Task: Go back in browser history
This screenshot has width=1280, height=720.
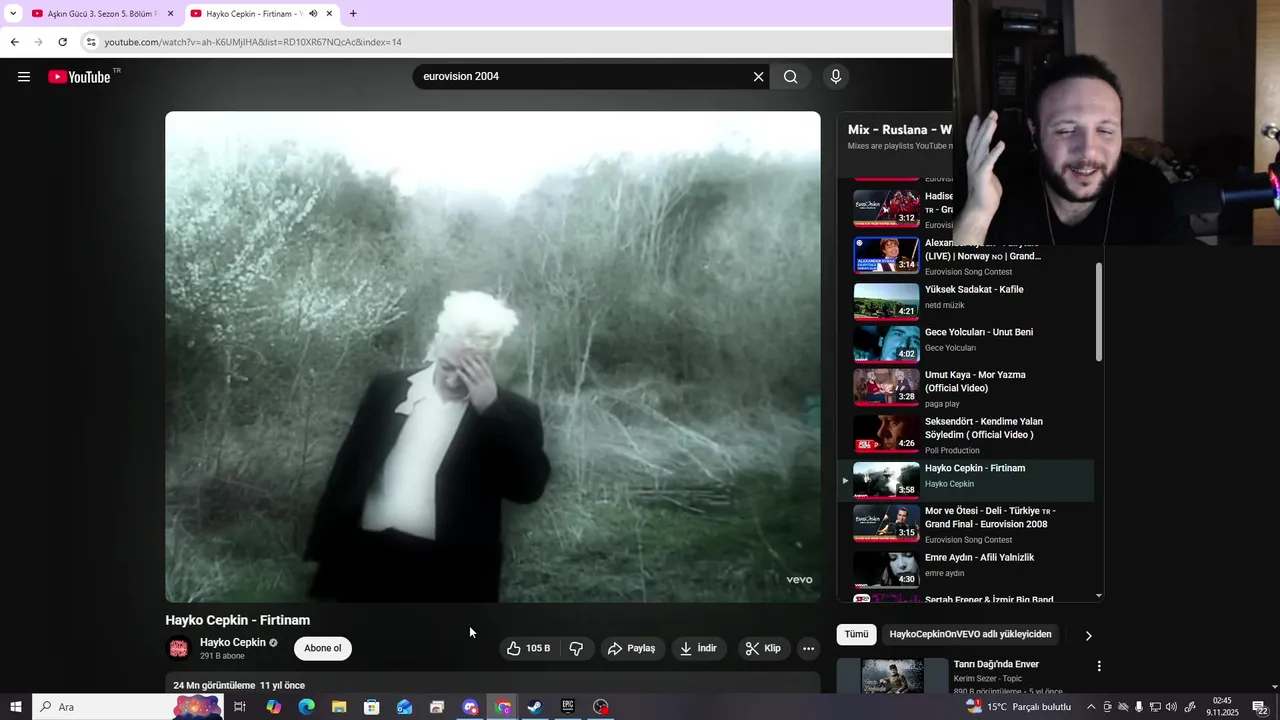Action: tap(15, 42)
